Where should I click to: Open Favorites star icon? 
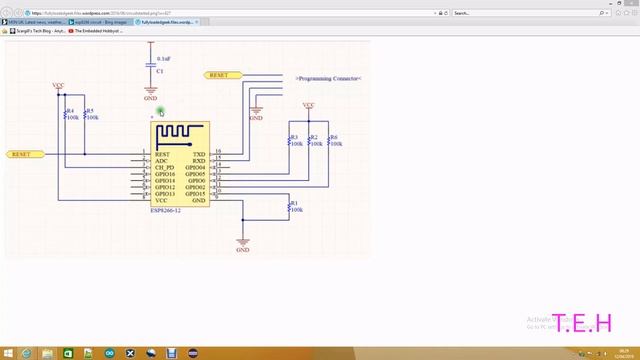coord(626,13)
